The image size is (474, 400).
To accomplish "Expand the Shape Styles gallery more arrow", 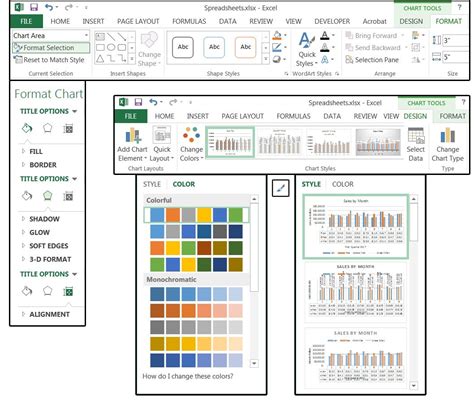I will [266, 59].
